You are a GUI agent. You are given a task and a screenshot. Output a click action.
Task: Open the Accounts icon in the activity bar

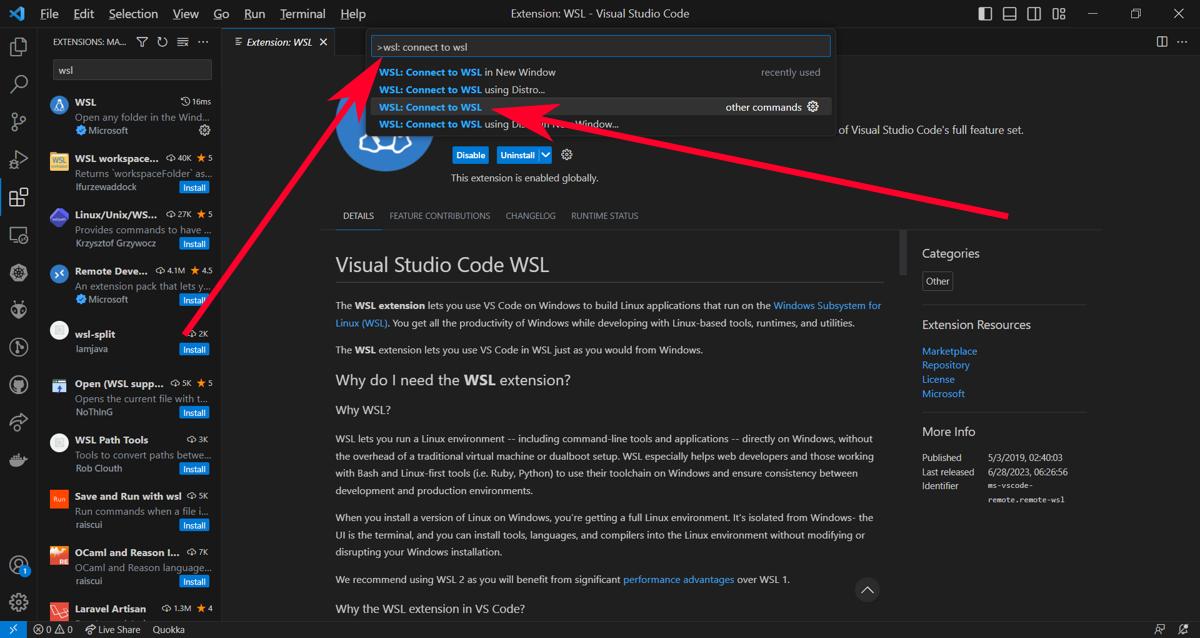pyautogui.click(x=18, y=563)
